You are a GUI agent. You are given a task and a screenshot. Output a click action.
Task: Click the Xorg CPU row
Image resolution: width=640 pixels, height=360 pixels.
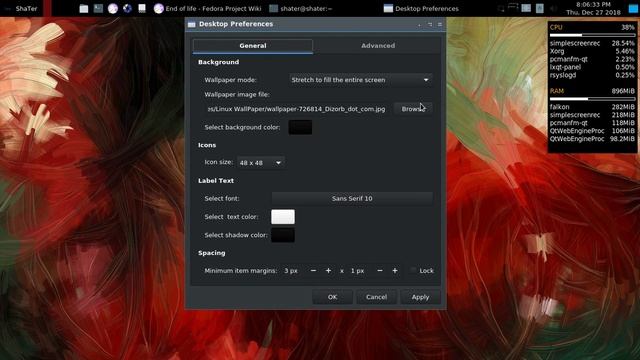tap(592, 51)
